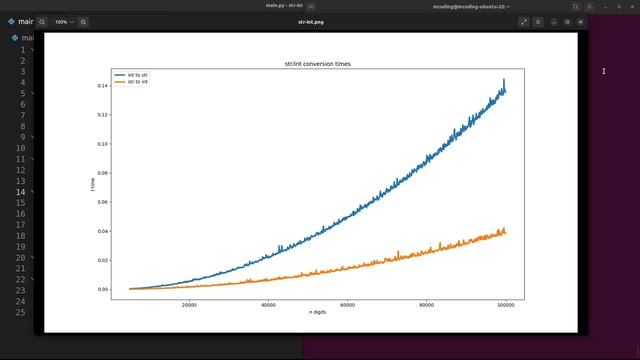Collapse the code fold at line 9
This screenshot has width=640, height=360.
click(32, 137)
